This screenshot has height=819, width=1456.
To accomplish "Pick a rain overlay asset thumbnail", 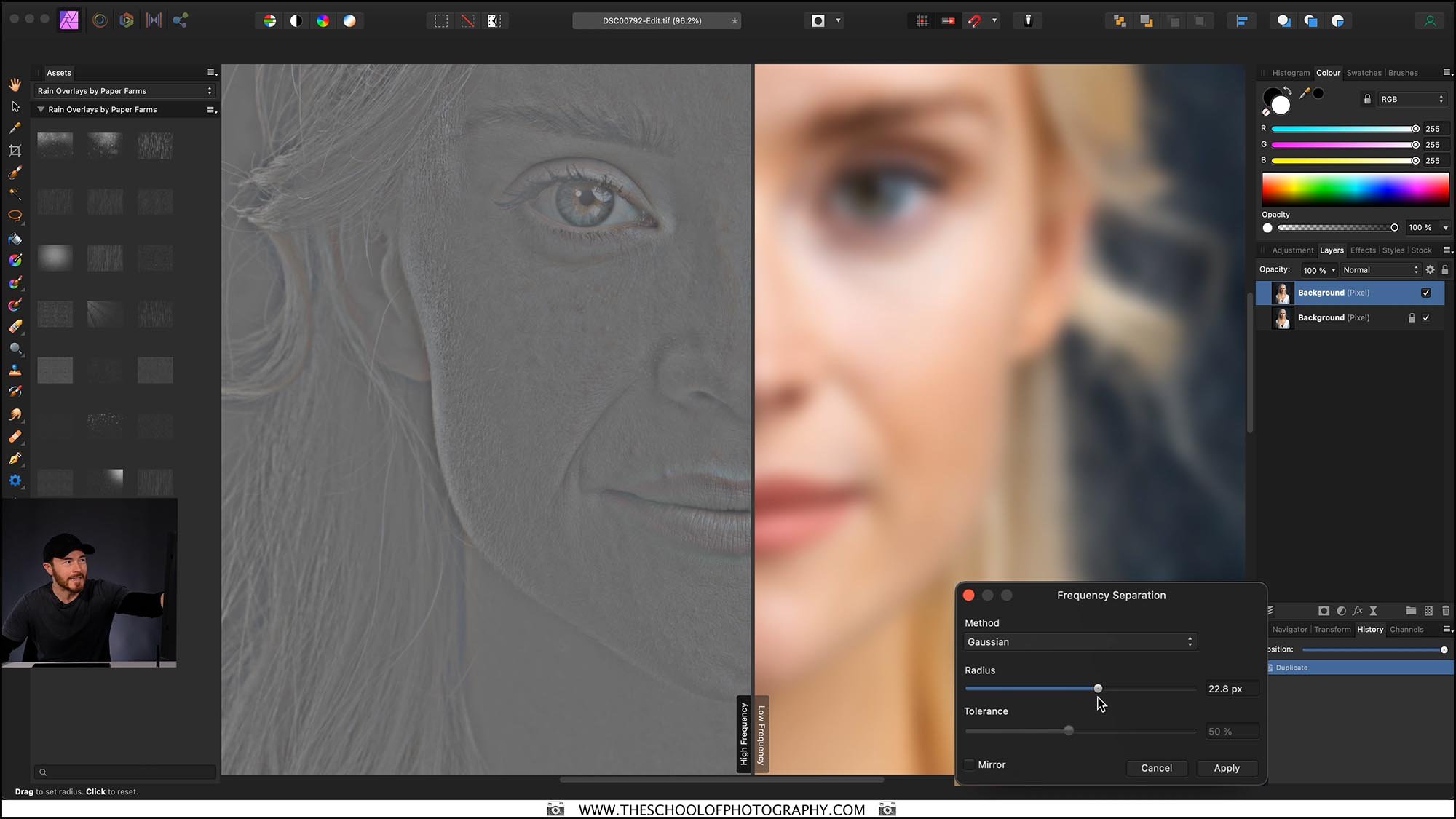I will tap(55, 146).
